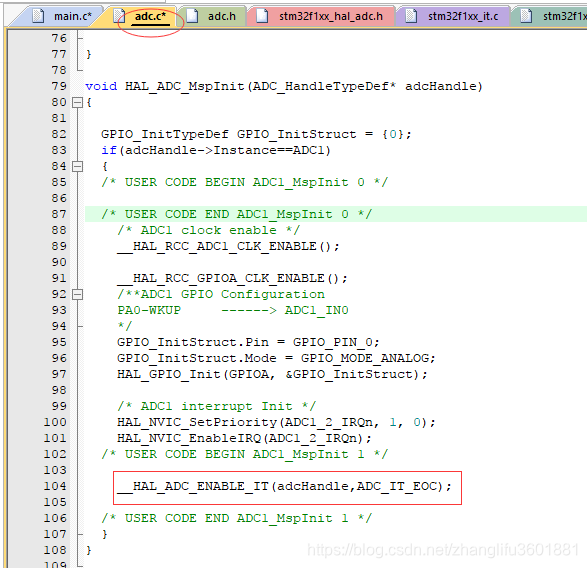
Task: Click the HAL_NVIC_EnableIRQ(ADC1_2_IRQn) line
Action: (x=244, y=438)
